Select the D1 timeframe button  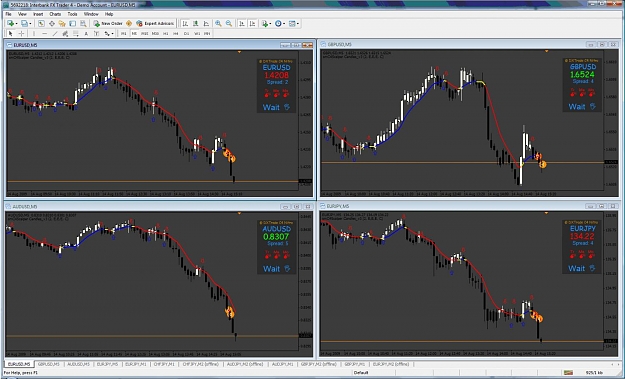pyautogui.click(x=186, y=33)
